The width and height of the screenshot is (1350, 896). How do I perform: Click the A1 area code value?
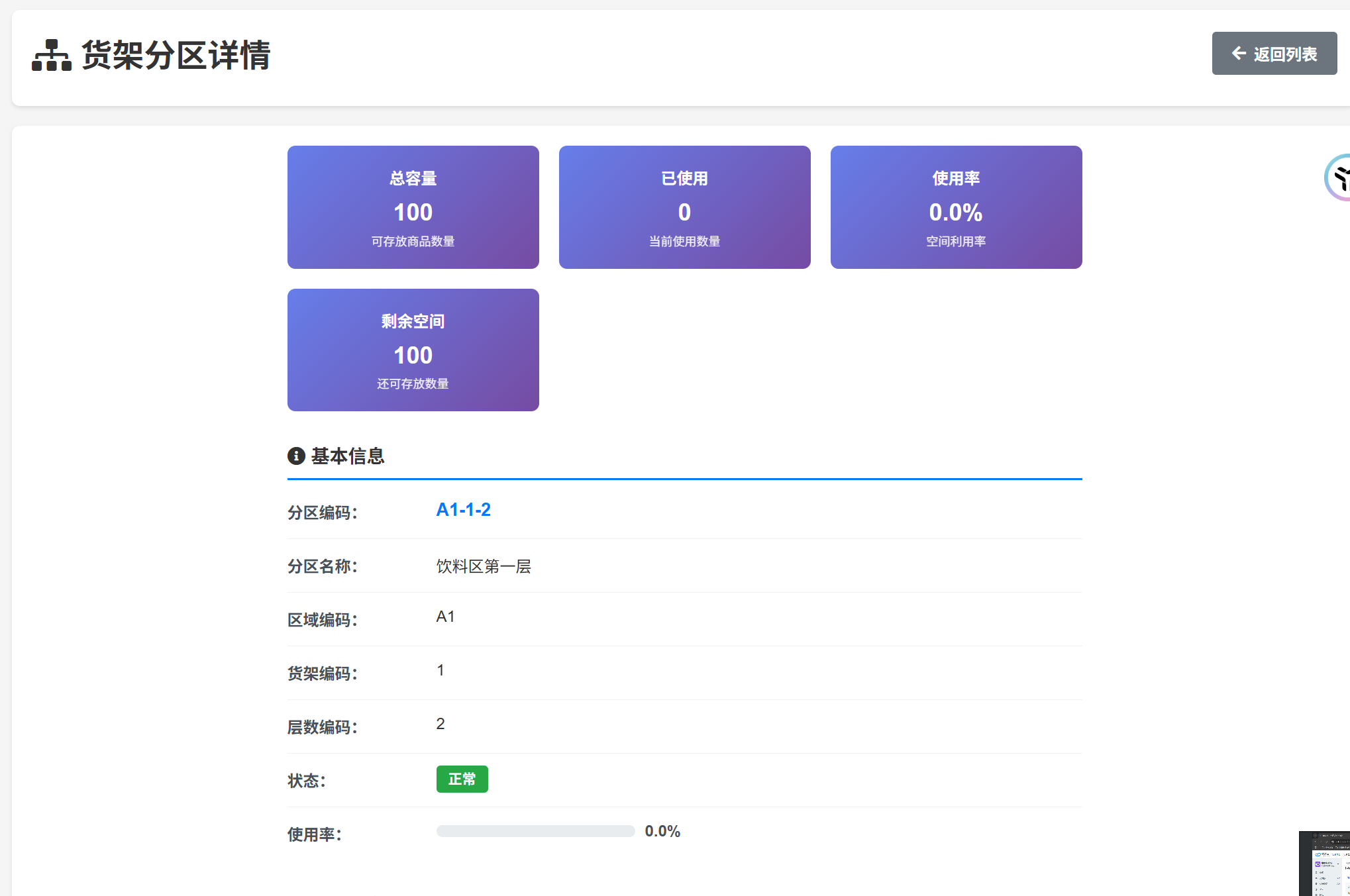pyautogui.click(x=444, y=615)
